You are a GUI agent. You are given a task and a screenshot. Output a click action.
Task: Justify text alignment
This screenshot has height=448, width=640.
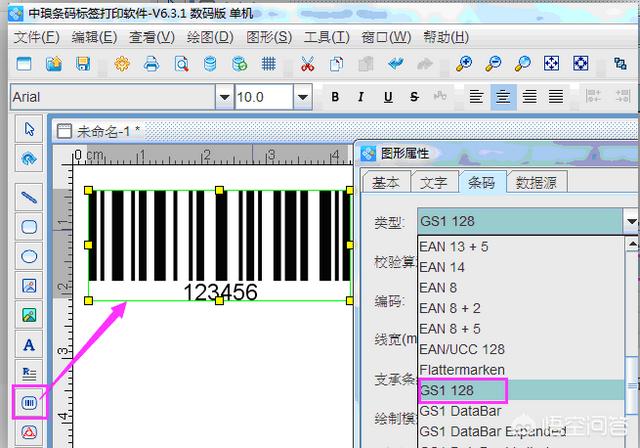coord(556,97)
